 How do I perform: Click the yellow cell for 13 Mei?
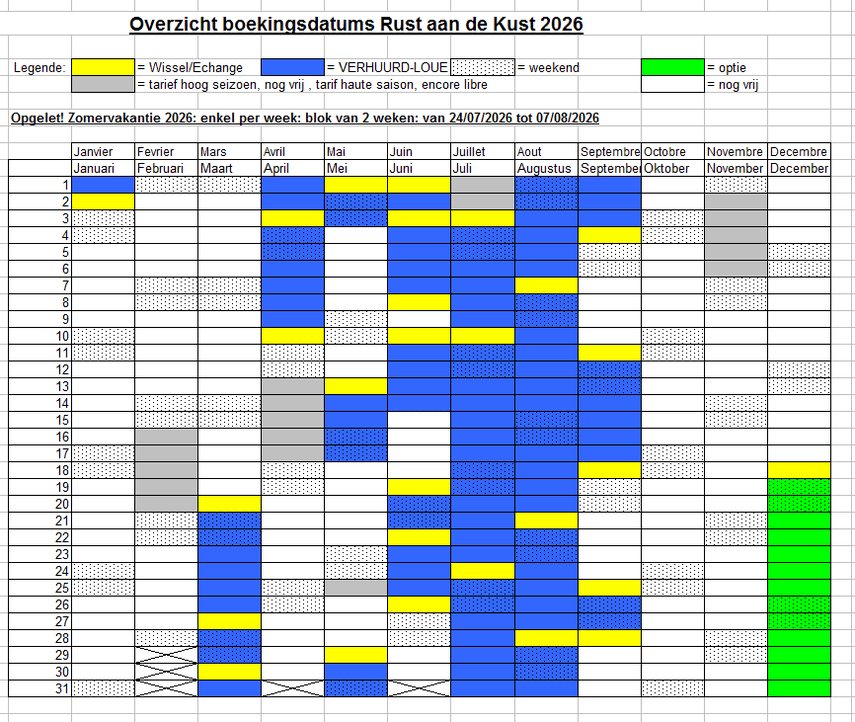[x=356, y=387]
